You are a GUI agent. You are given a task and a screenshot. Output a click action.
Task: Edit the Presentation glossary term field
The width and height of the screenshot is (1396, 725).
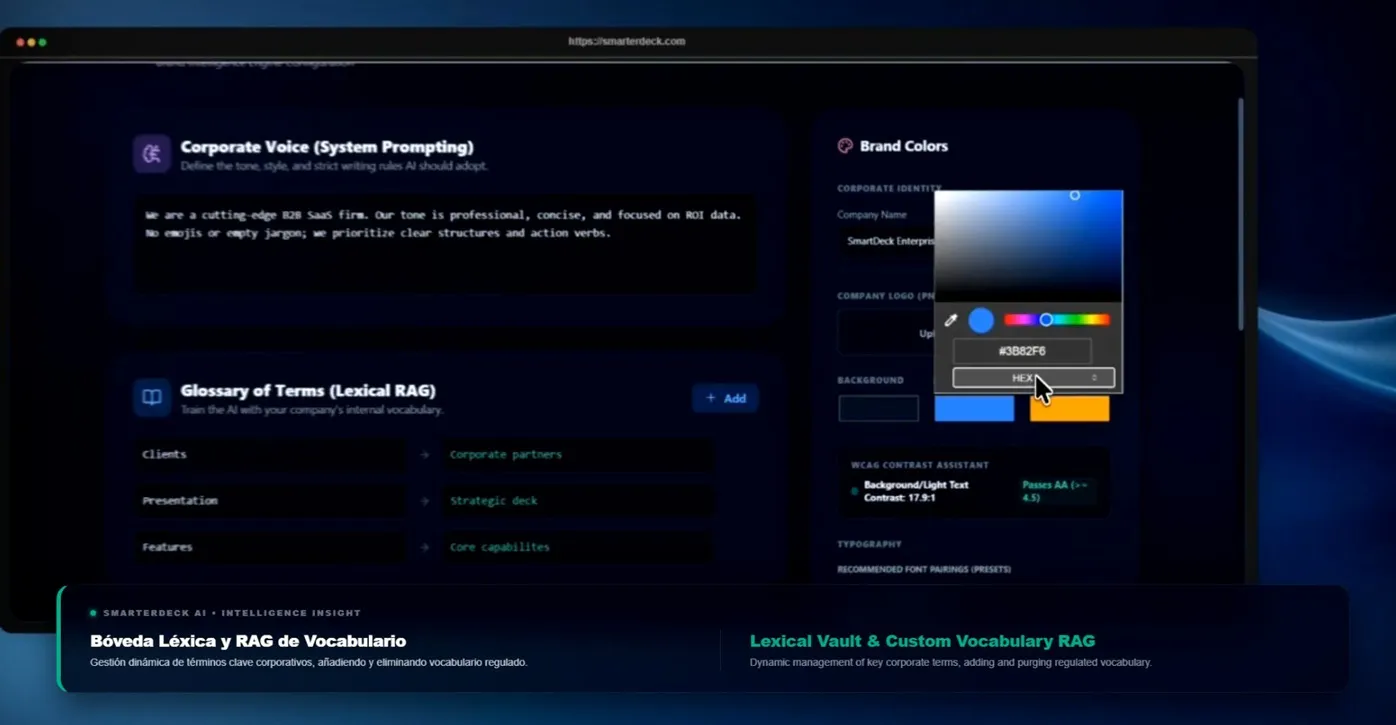(x=270, y=501)
